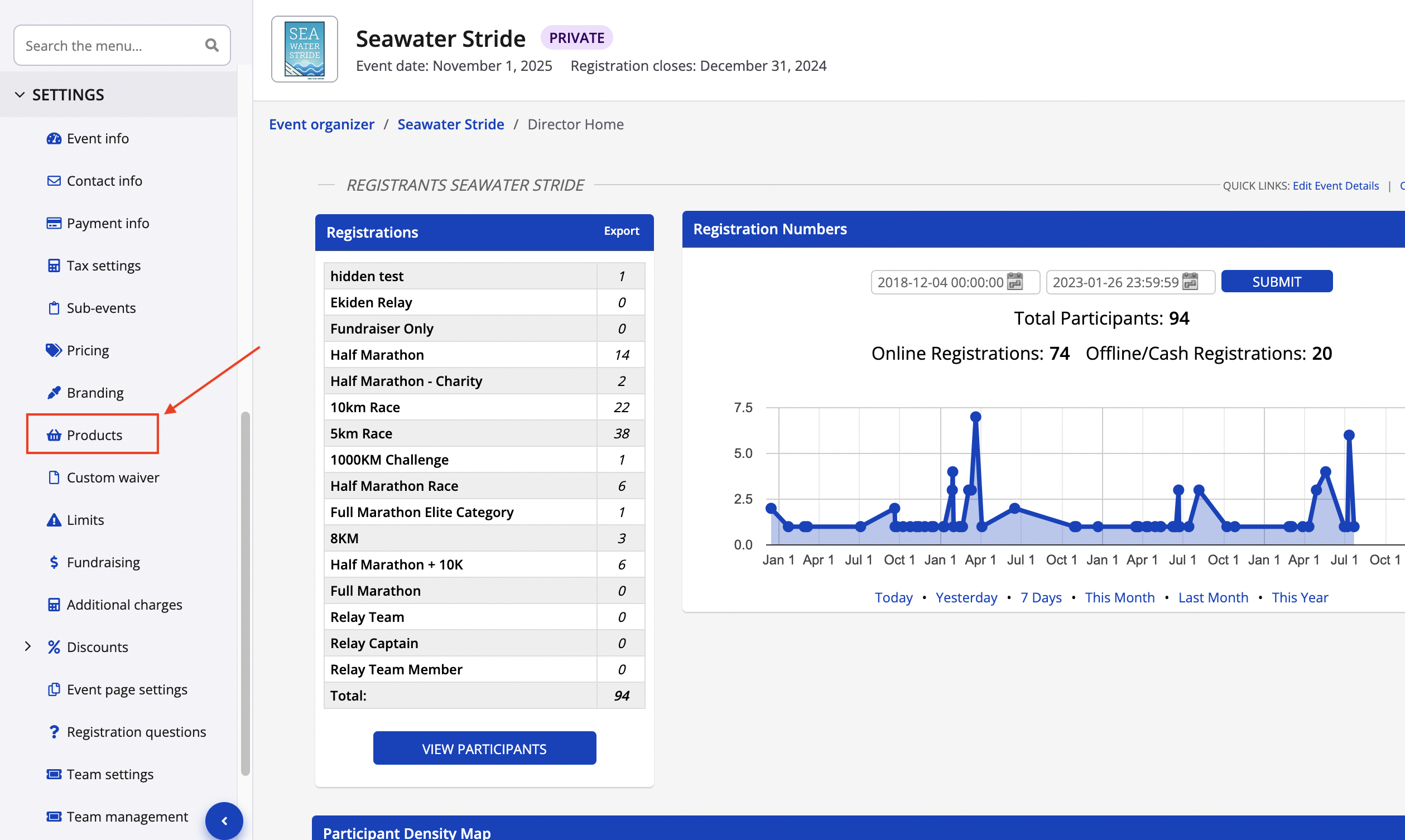Viewport: 1405px width, 840px height.
Task: Click the Branding paintbrush icon
Action: pyautogui.click(x=54, y=392)
